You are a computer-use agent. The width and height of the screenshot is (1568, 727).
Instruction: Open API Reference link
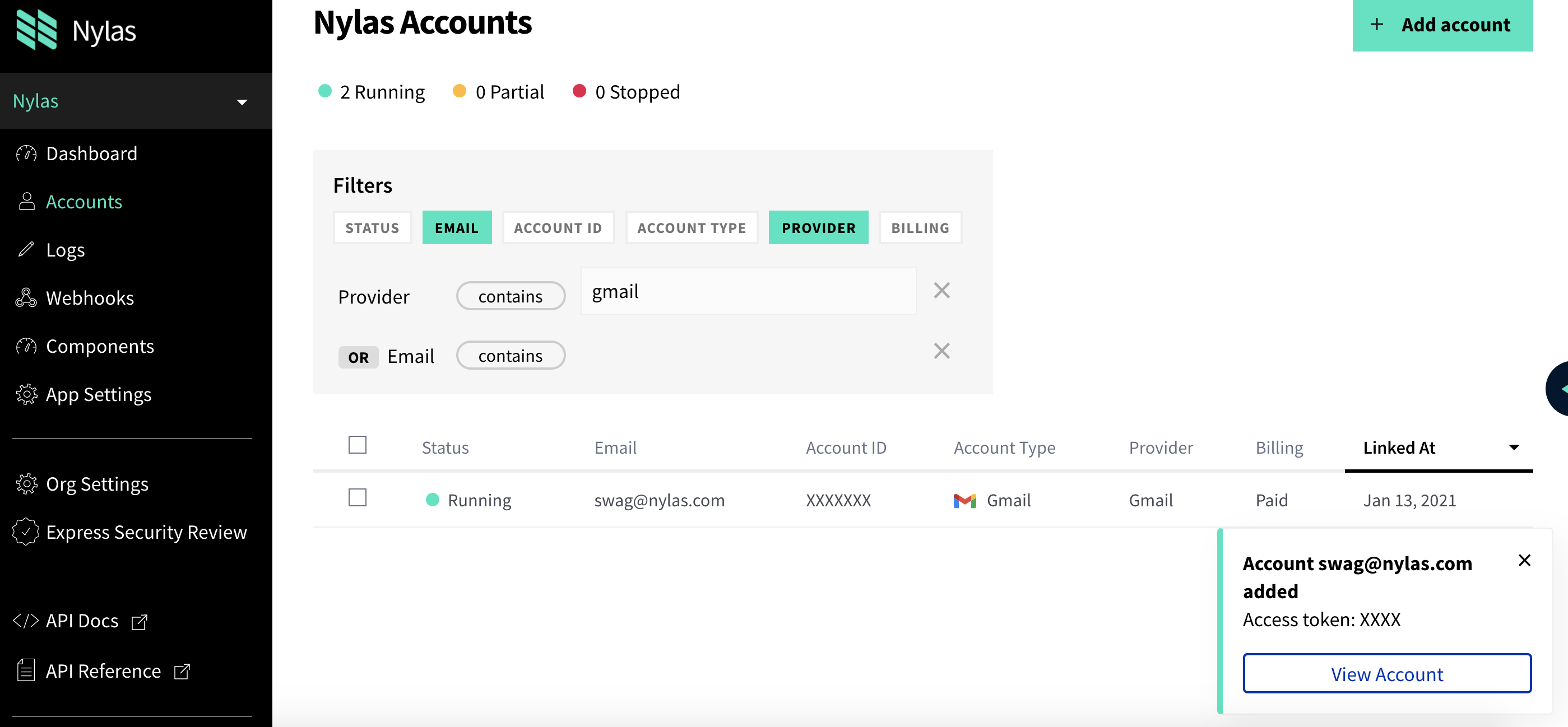pyautogui.click(x=104, y=671)
